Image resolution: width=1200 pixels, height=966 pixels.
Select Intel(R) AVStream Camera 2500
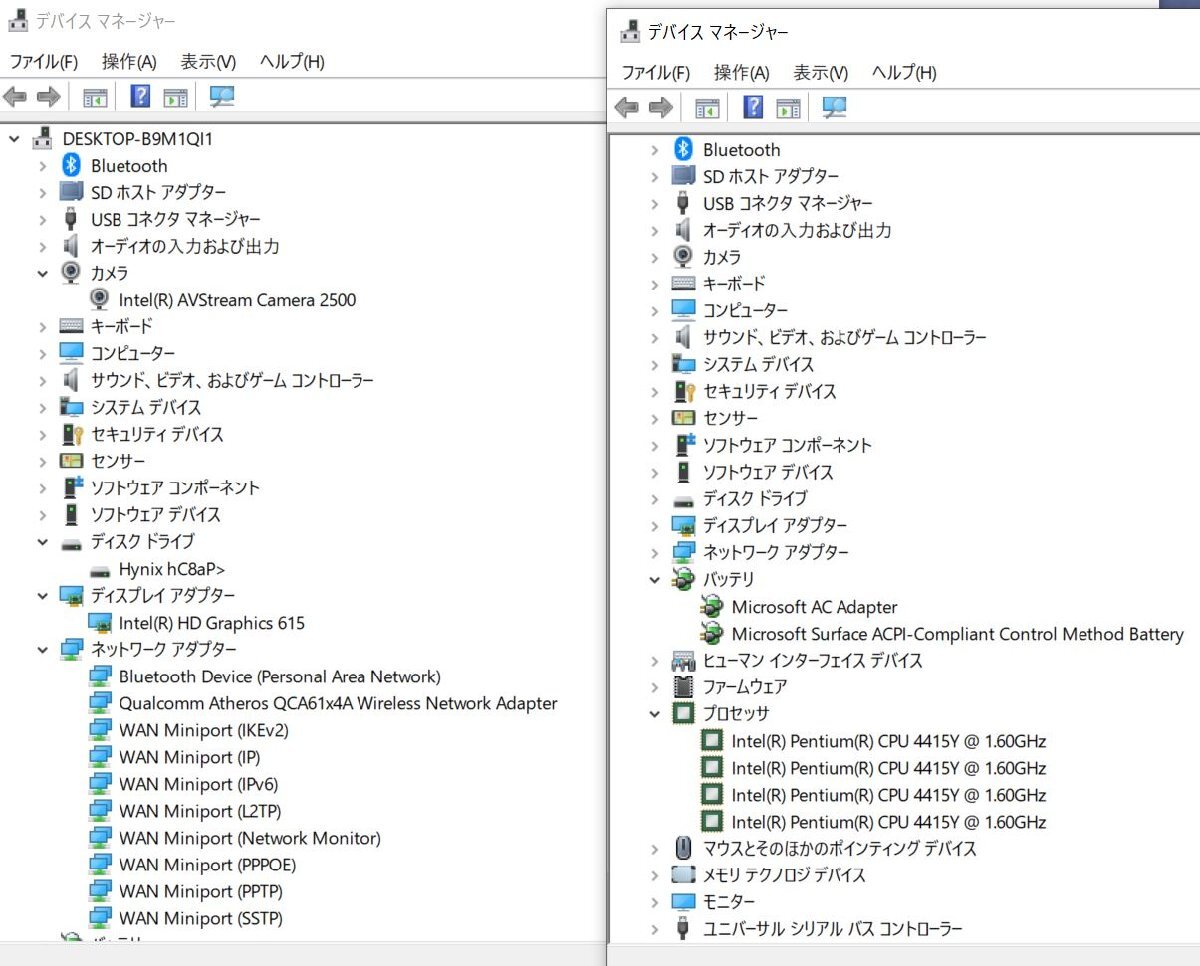237,299
